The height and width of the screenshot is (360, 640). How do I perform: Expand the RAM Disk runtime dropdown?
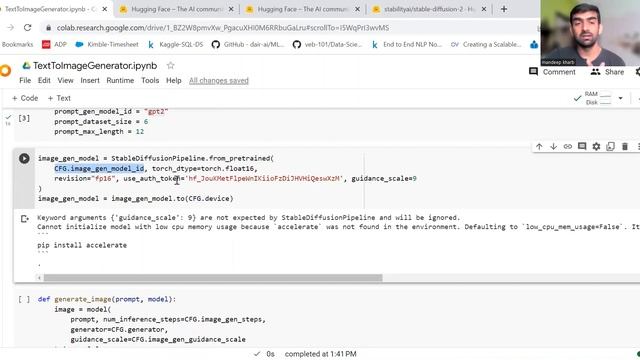(x=620, y=98)
